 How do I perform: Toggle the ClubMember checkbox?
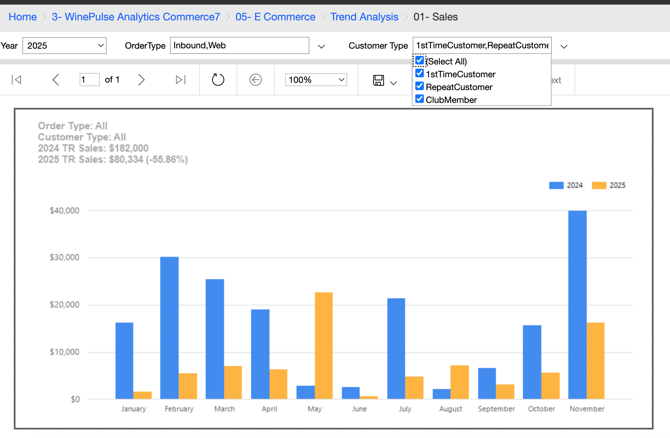point(420,99)
